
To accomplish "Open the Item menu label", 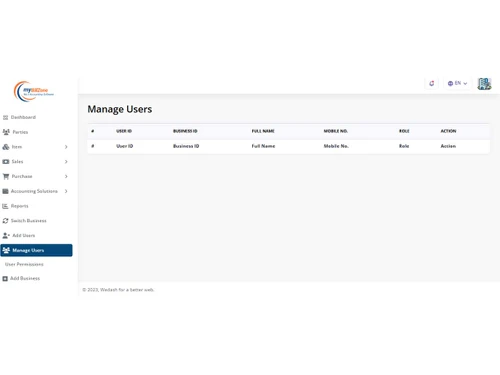I will pyautogui.click(x=17, y=147).
